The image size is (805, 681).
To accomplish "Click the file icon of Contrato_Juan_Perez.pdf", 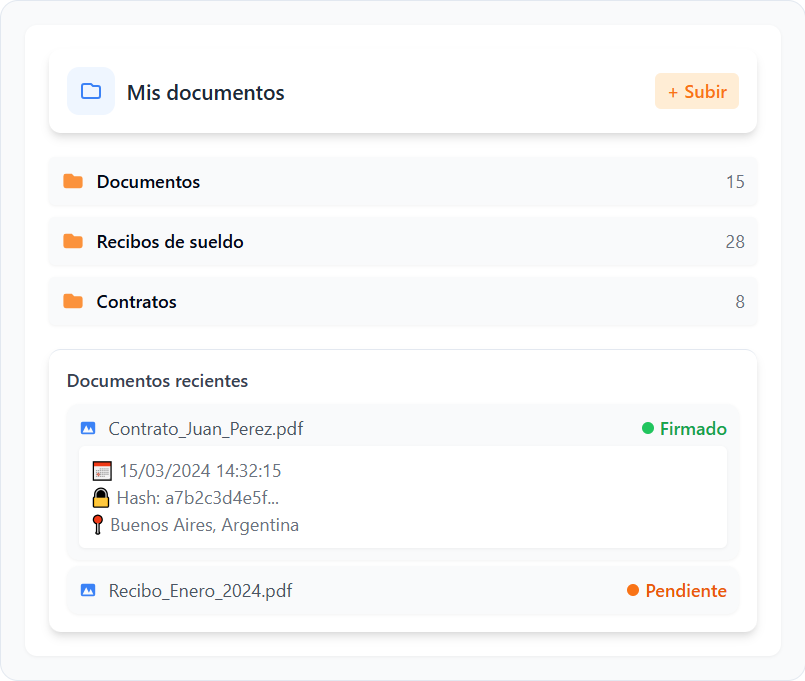I will (88, 429).
